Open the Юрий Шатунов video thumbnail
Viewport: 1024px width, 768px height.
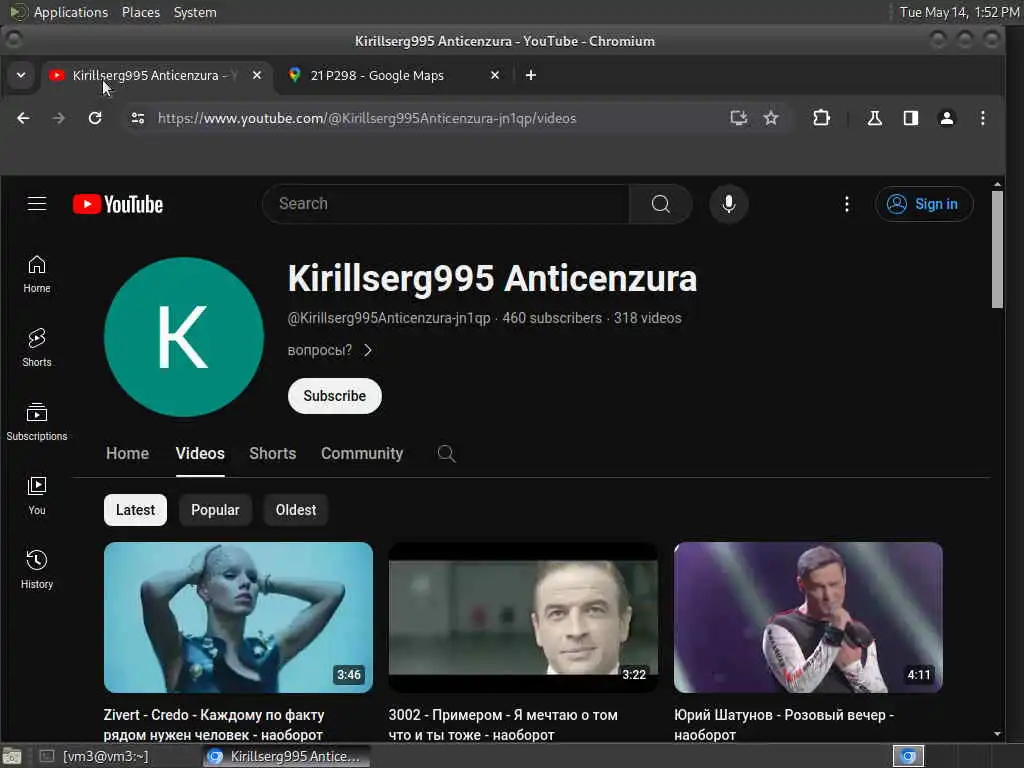pos(808,617)
